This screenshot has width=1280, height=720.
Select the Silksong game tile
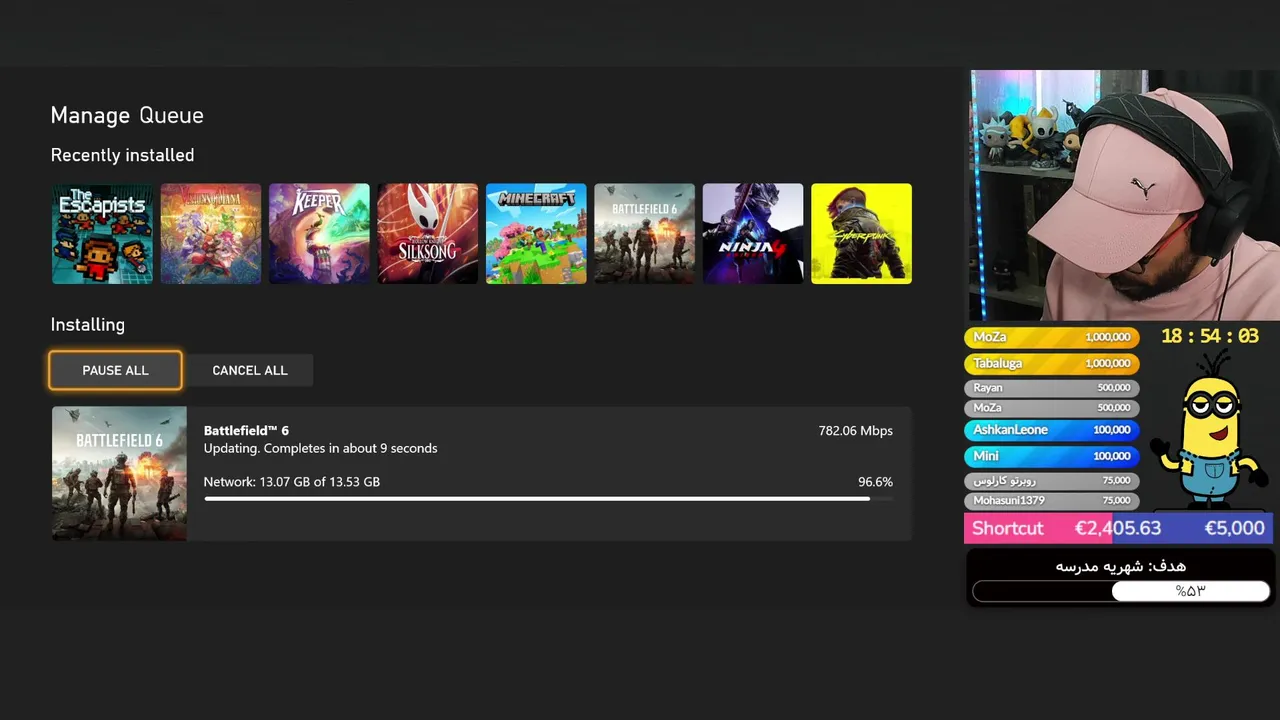coord(427,233)
